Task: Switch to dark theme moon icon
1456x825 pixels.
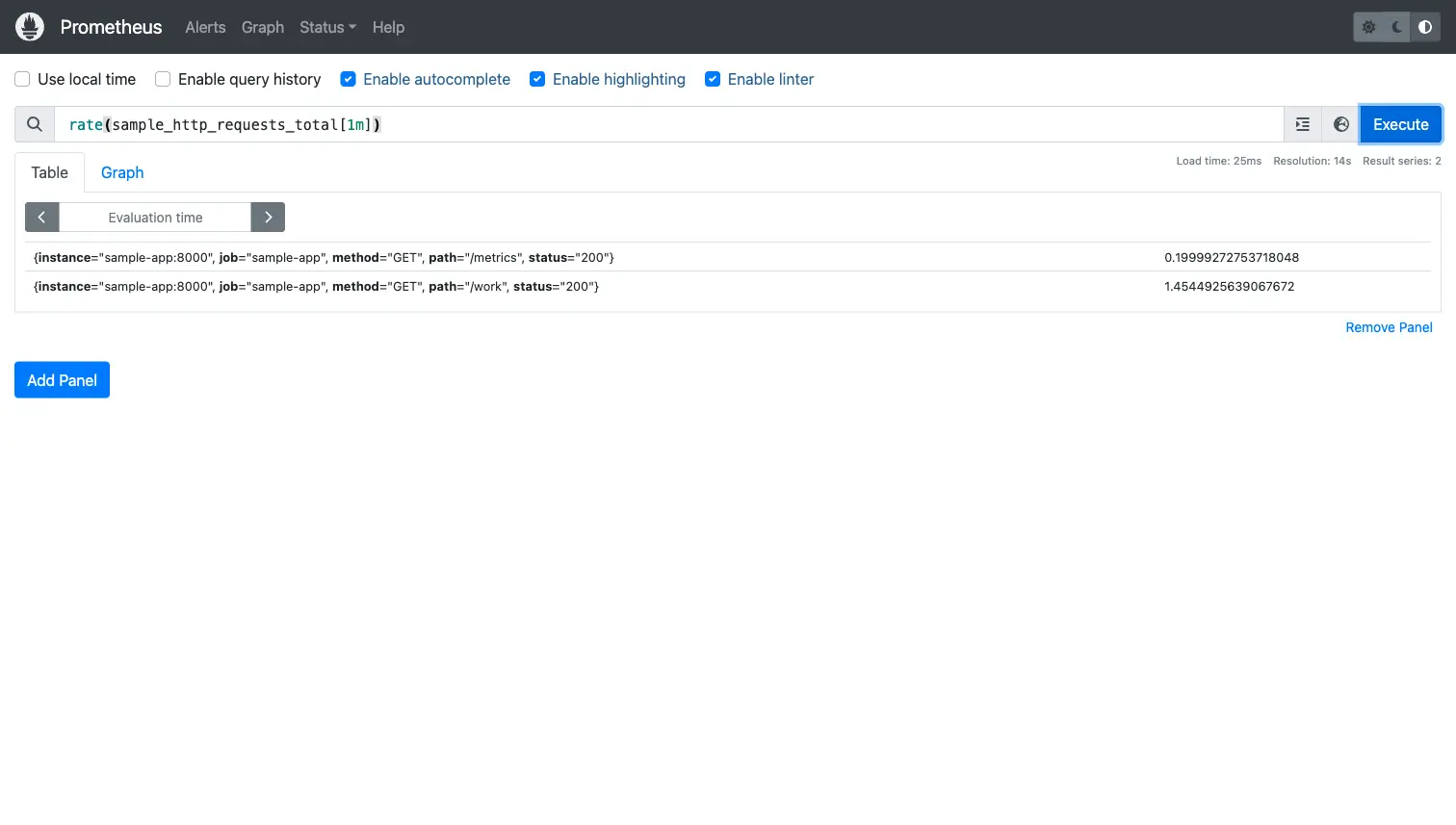Action: tap(1397, 27)
